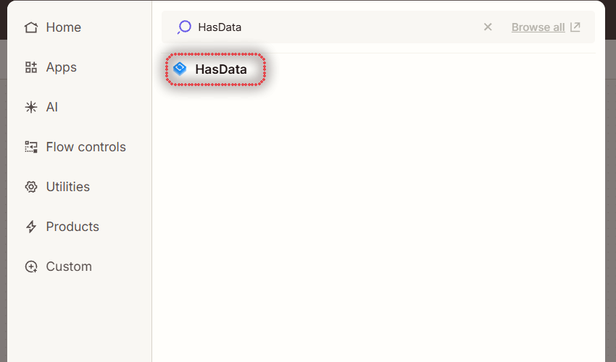616x362 pixels.
Task: Select Products category
Action: 62,227
